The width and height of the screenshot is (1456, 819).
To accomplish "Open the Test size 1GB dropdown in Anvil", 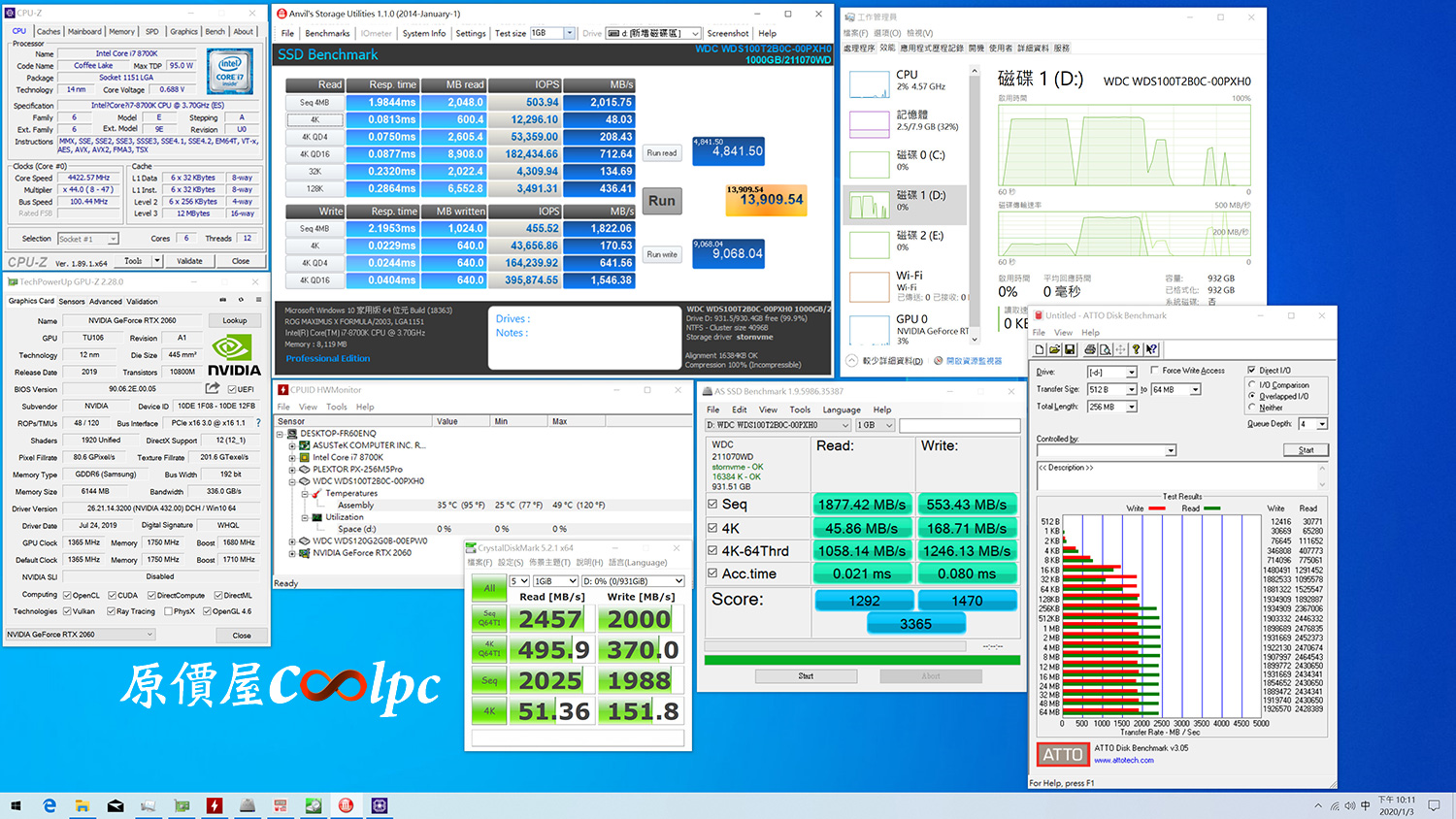I will tap(570, 33).
